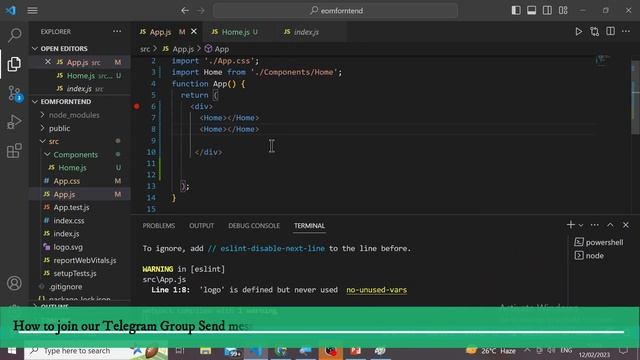
Task: Click the App symbol breadcrumb
Action: coord(217,49)
